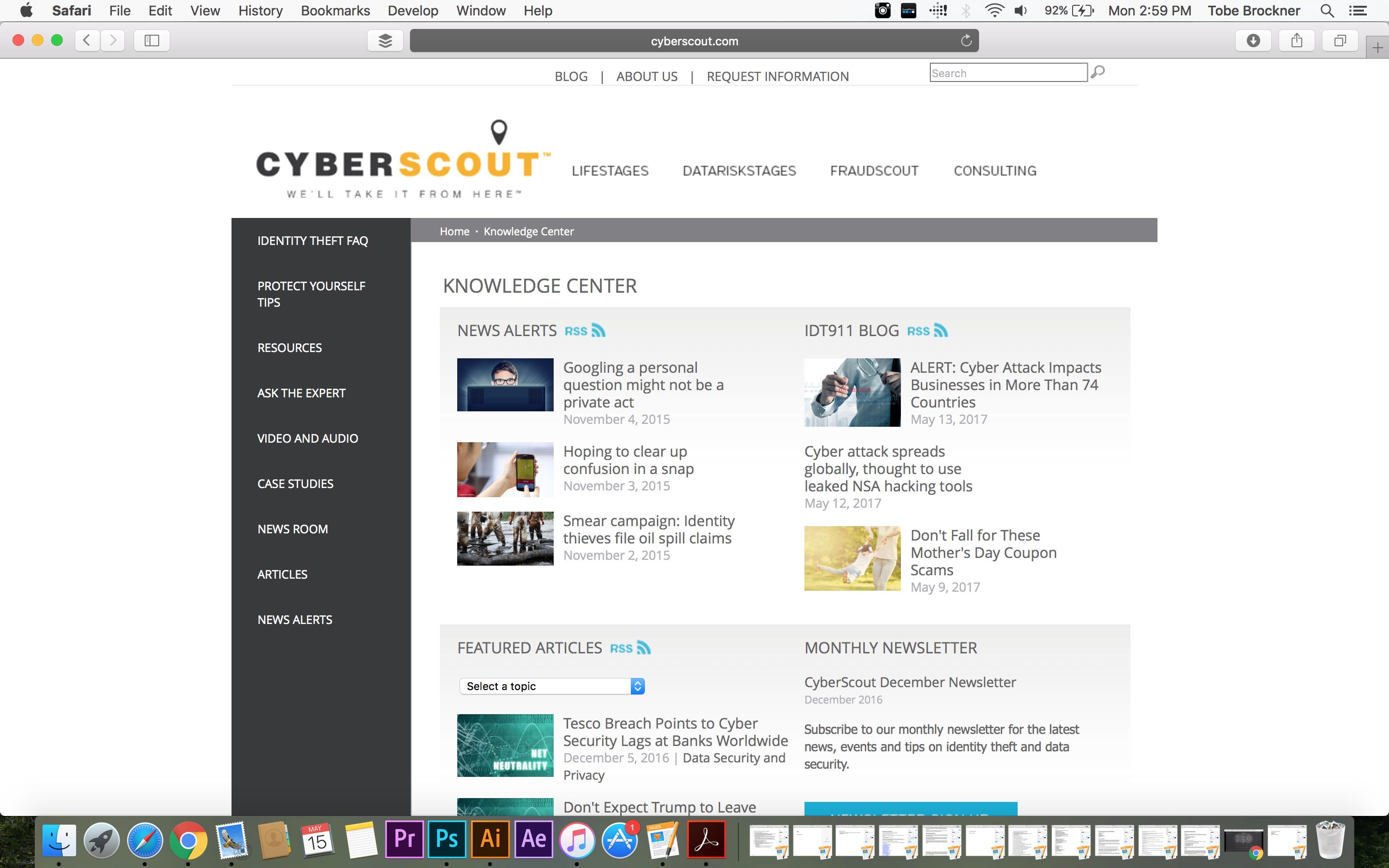
Task: Open the Mother's Day Coupon Scams thumbnail
Action: coord(852,558)
